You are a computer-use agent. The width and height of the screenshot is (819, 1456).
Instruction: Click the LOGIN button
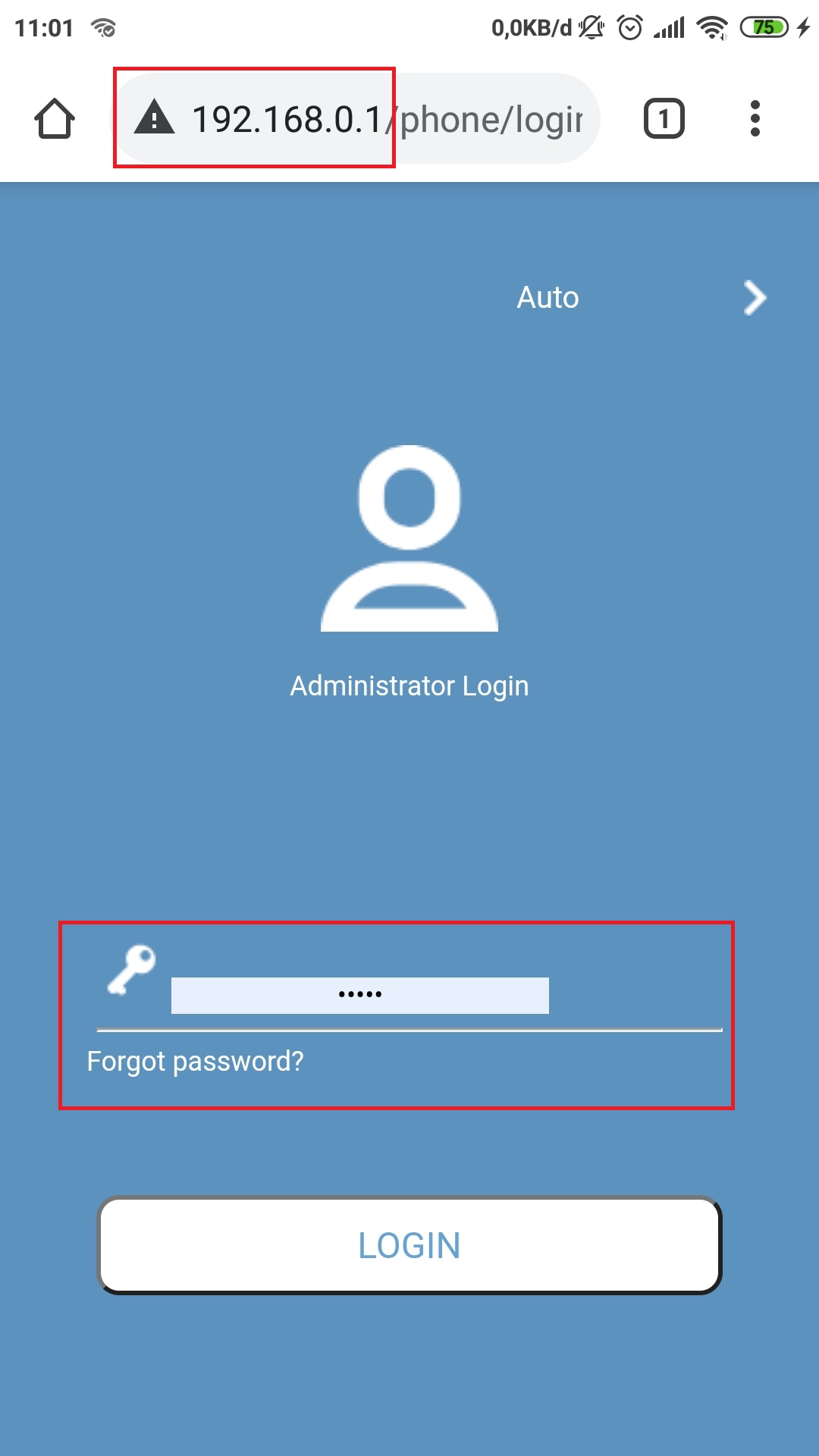coord(409,1245)
